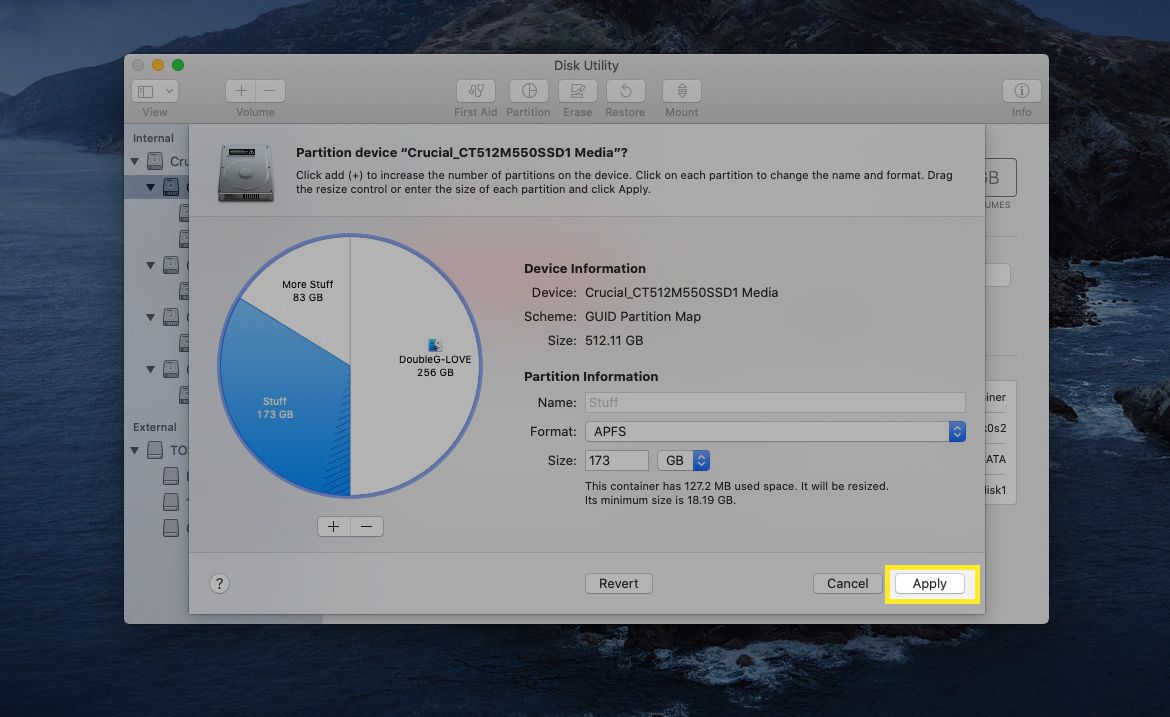Click the First Aid toolbar icon
Image resolution: width=1170 pixels, height=717 pixels.
tap(476, 91)
